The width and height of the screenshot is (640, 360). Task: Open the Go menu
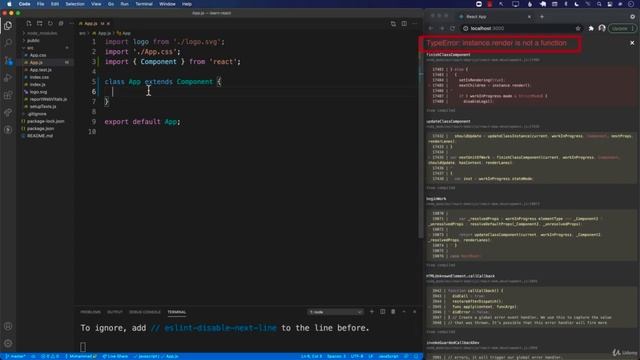[x=111, y=4]
